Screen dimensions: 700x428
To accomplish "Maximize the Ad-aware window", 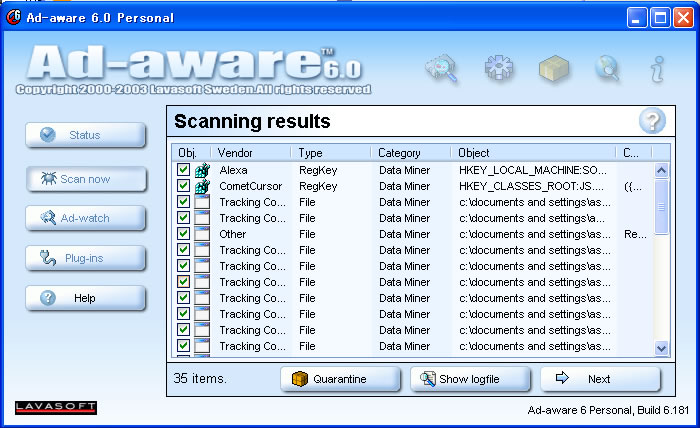I will click(660, 18).
